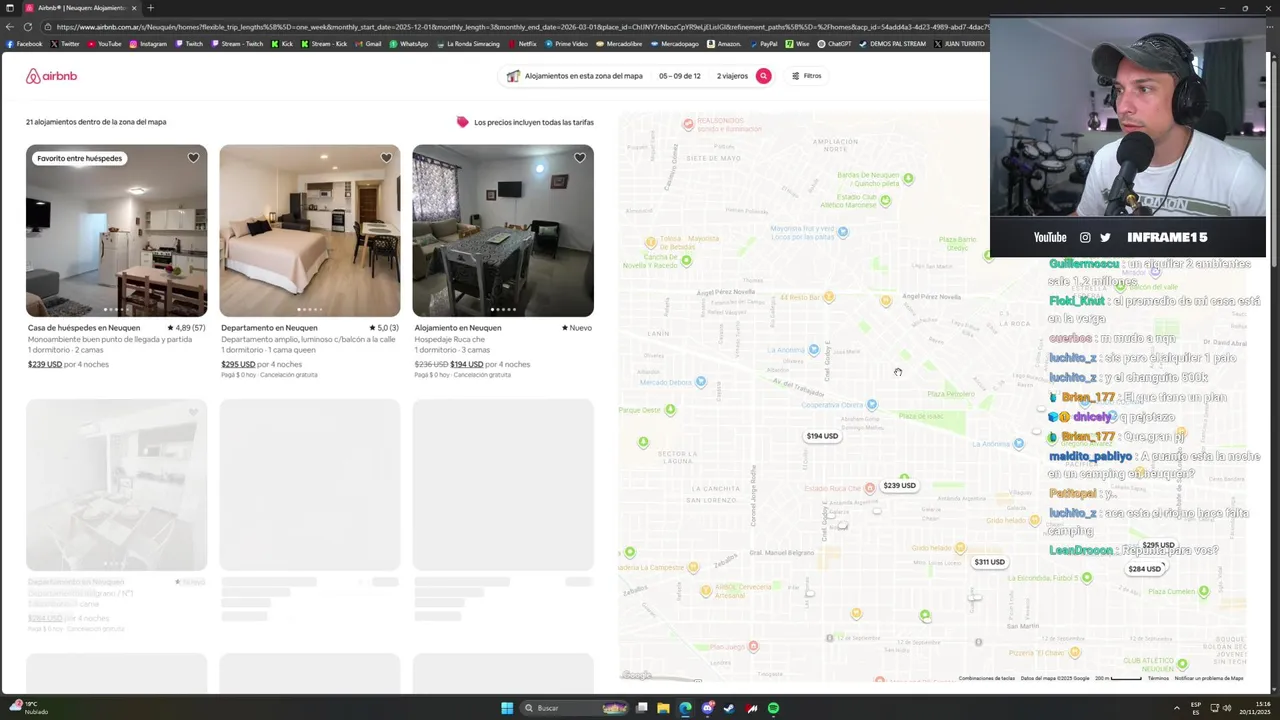Viewport: 1280px width, 720px height.
Task: Open the 'Alojamiento en Neuquen' listing photo
Action: [503, 231]
